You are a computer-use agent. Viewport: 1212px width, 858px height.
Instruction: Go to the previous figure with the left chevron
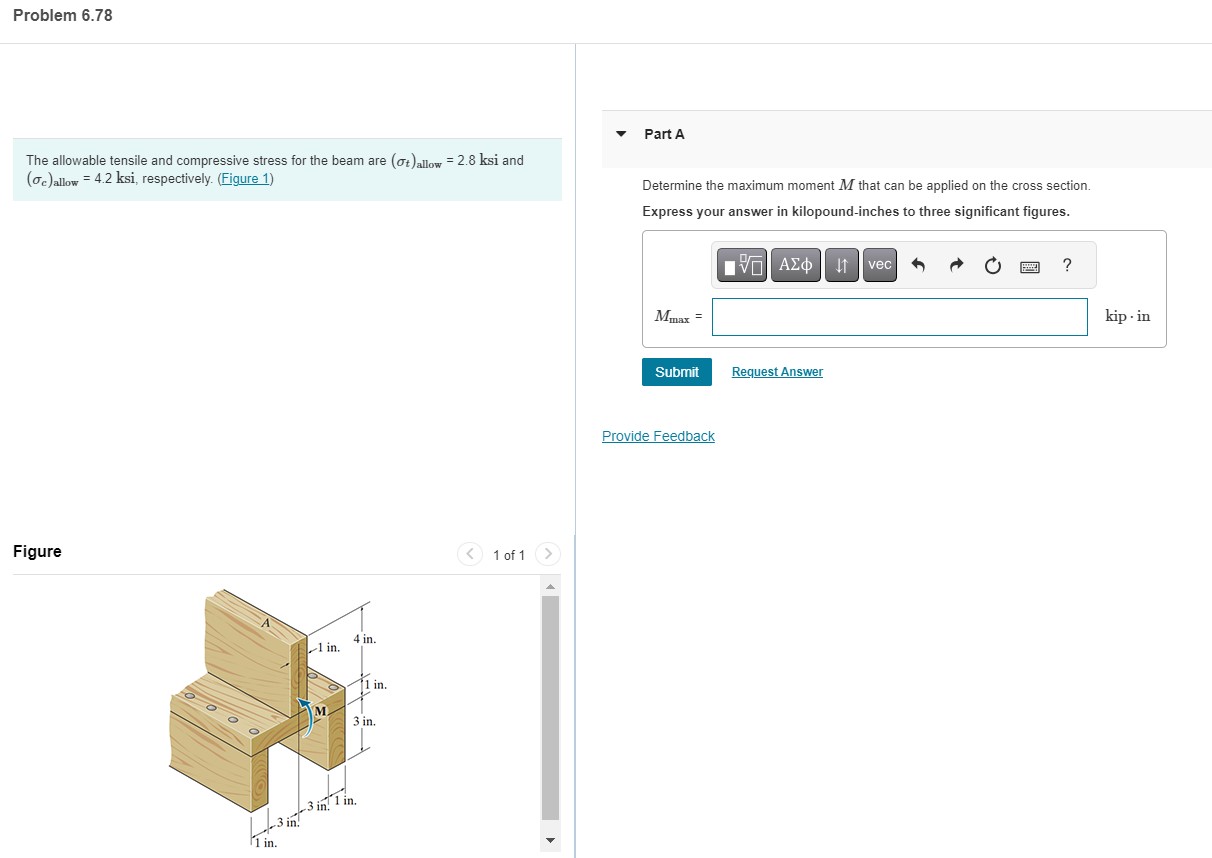pyautogui.click(x=469, y=553)
